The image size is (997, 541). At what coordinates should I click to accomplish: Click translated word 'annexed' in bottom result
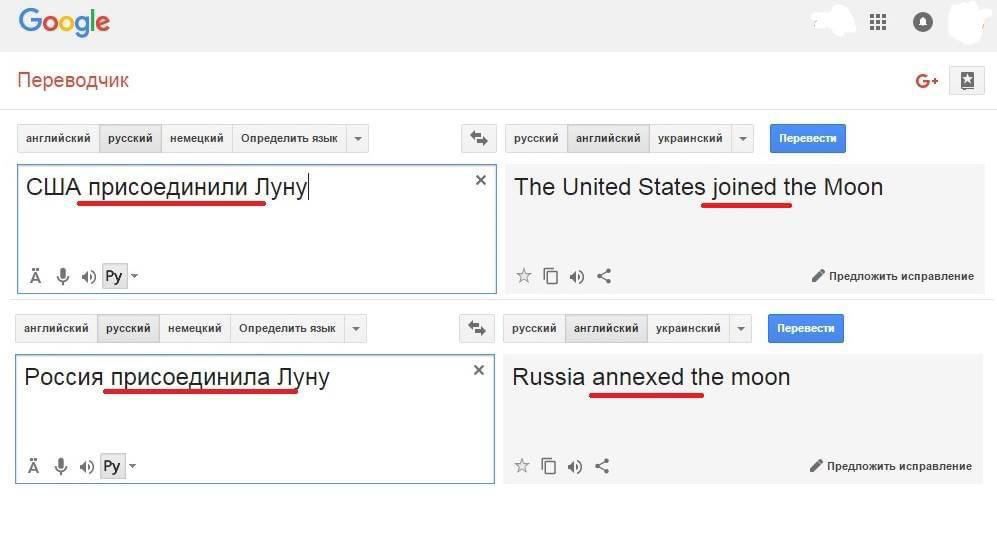(x=638, y=378)
